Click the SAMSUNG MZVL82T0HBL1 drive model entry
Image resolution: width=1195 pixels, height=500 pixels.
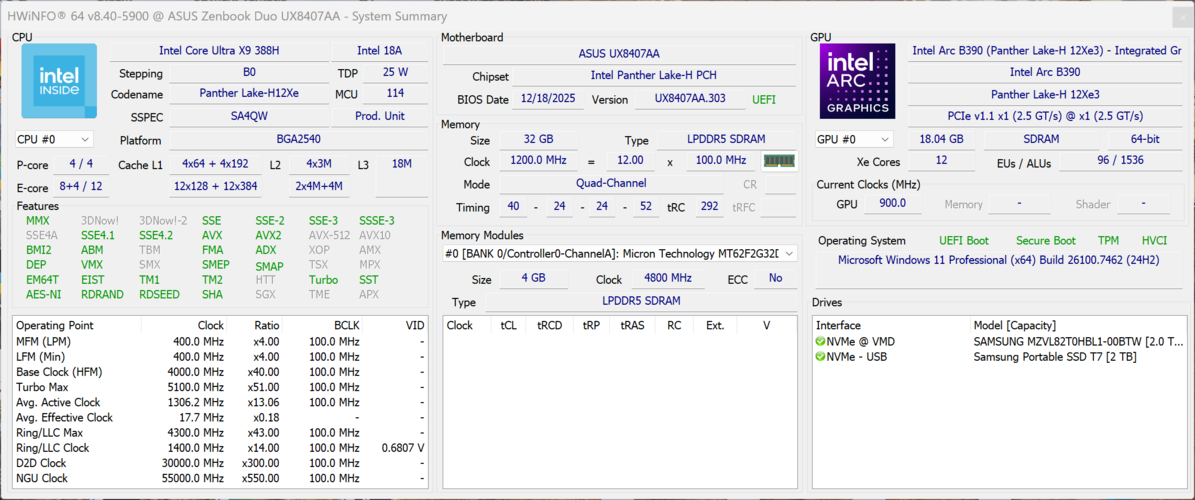(1076, 342)
